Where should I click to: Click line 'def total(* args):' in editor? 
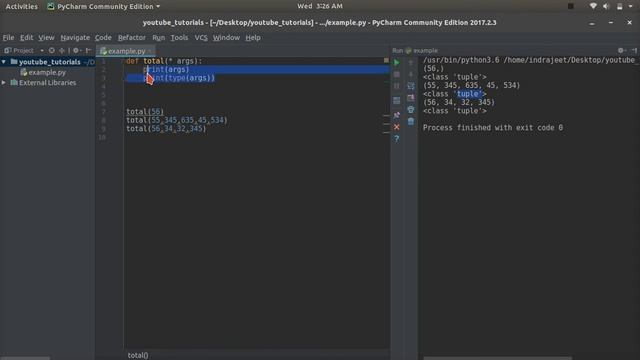[x=164, y=61]
